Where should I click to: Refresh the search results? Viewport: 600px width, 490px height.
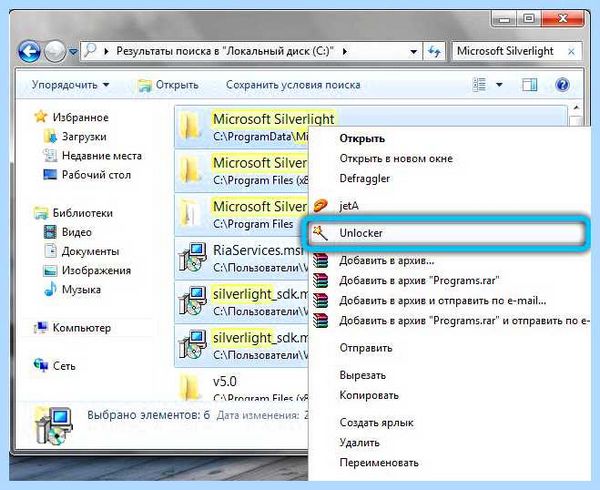434,51
